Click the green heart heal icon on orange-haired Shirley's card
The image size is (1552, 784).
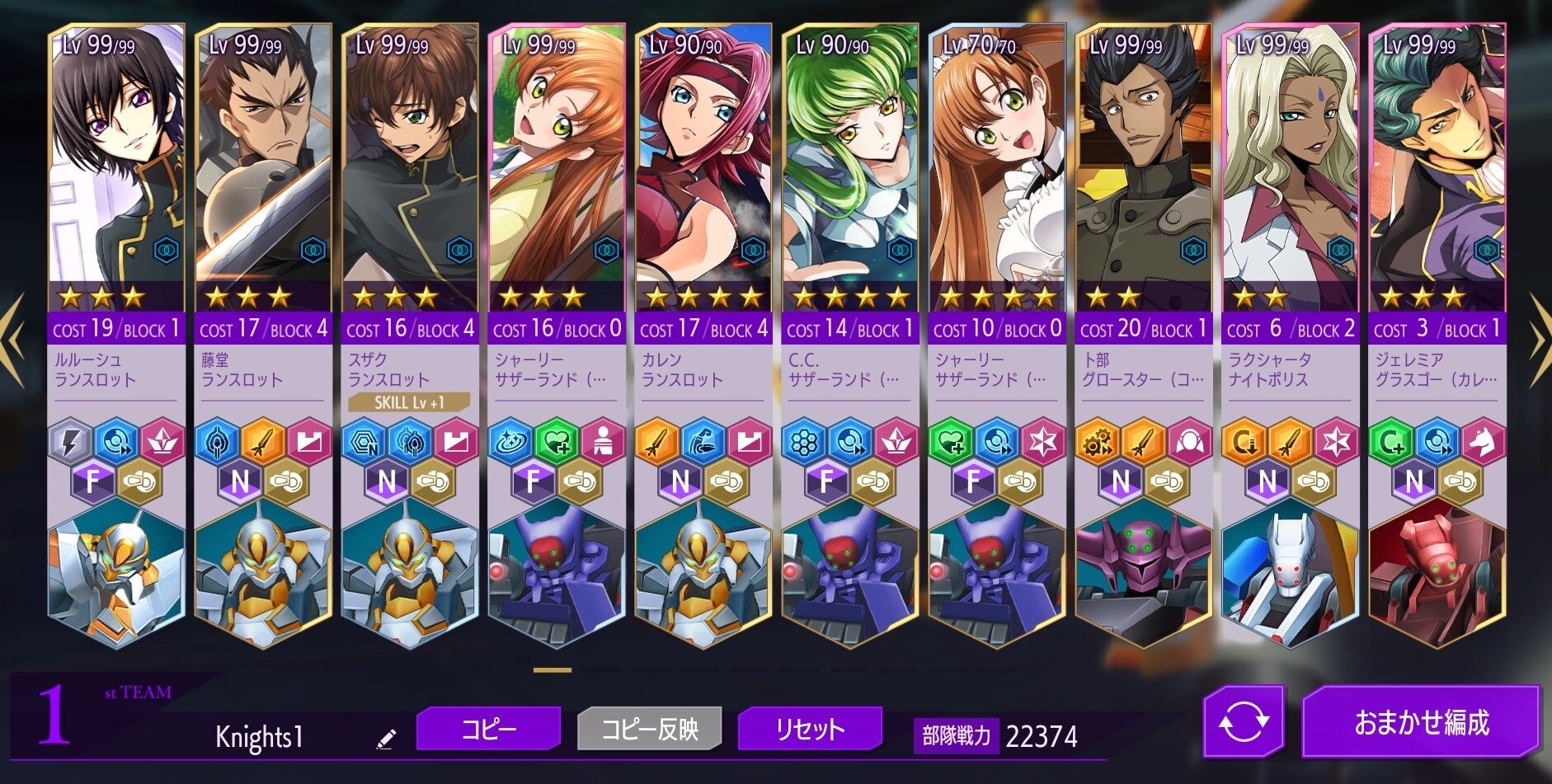click(557, 442)
